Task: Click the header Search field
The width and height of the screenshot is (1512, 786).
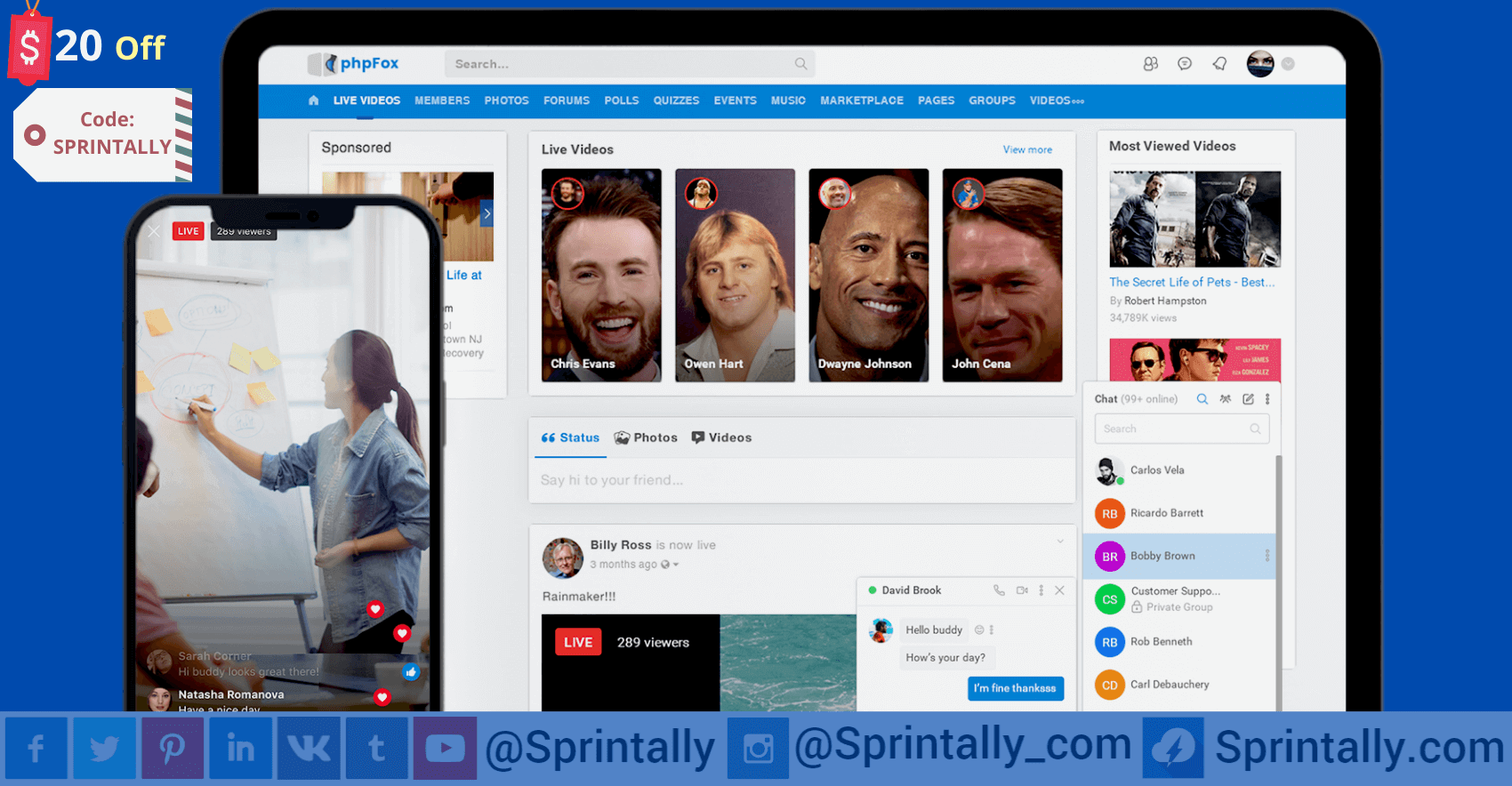Action: tap(629, 64)
